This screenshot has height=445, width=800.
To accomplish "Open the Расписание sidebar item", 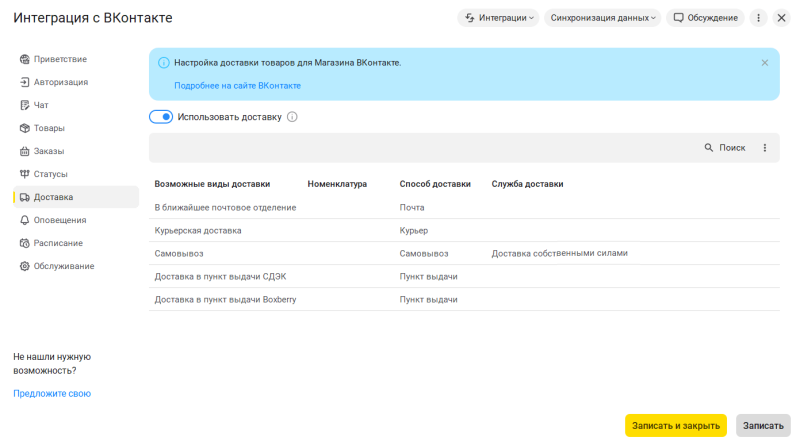I will [58, 243].
